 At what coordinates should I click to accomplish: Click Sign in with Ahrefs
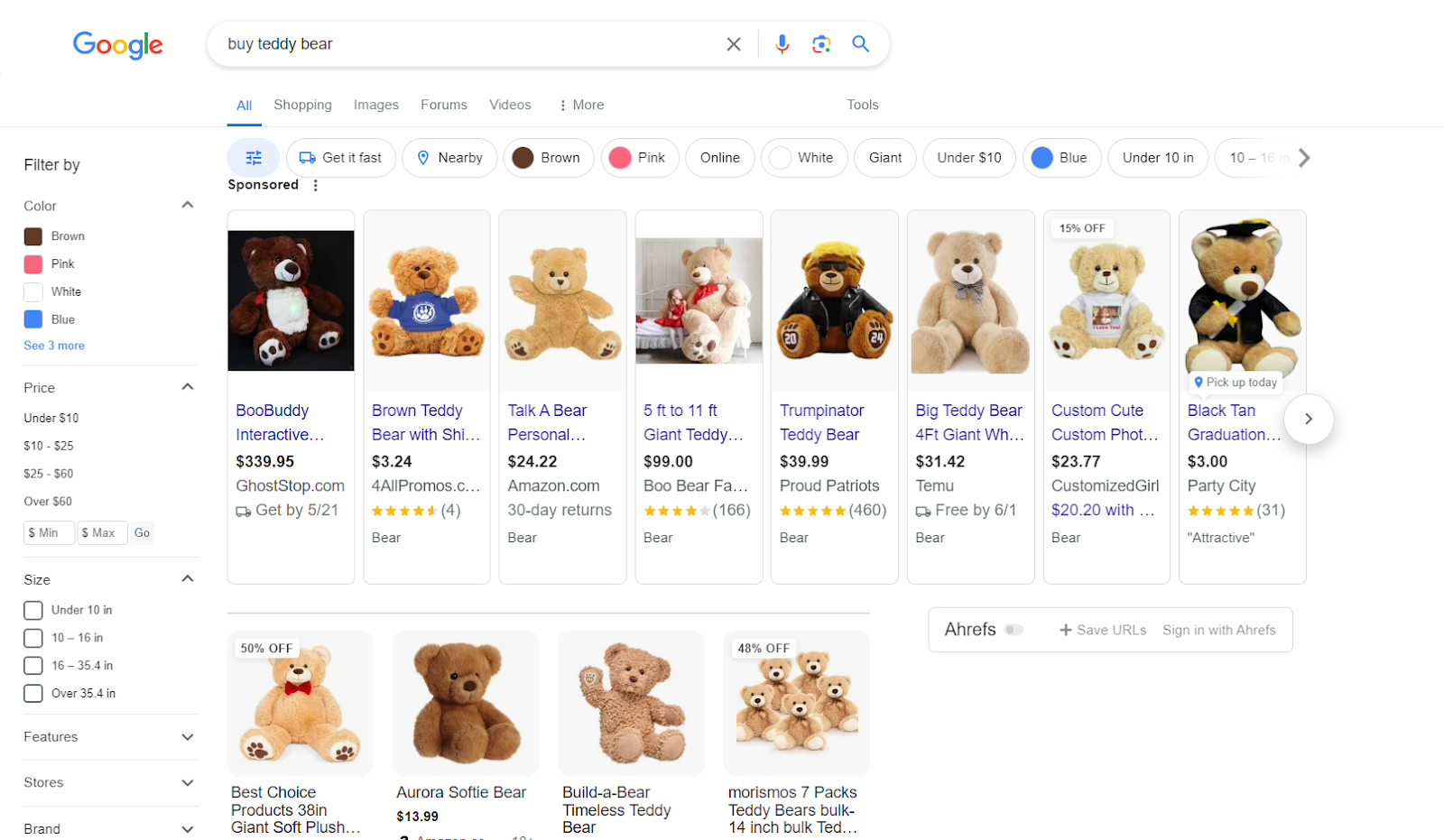pyautogui.click(x=1219, y=630)
